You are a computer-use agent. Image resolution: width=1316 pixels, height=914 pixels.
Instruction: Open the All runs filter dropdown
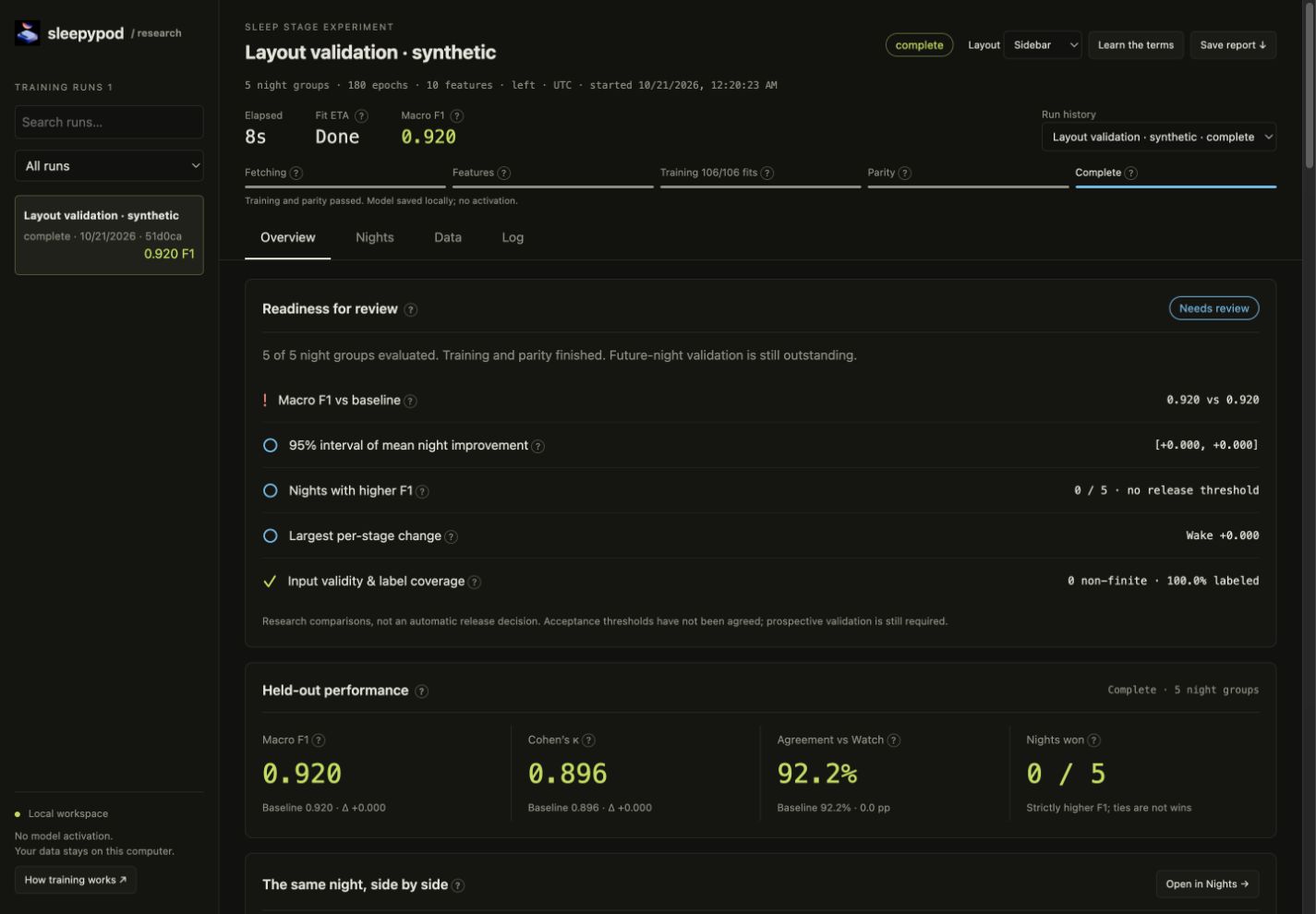[x=109, y=166]
